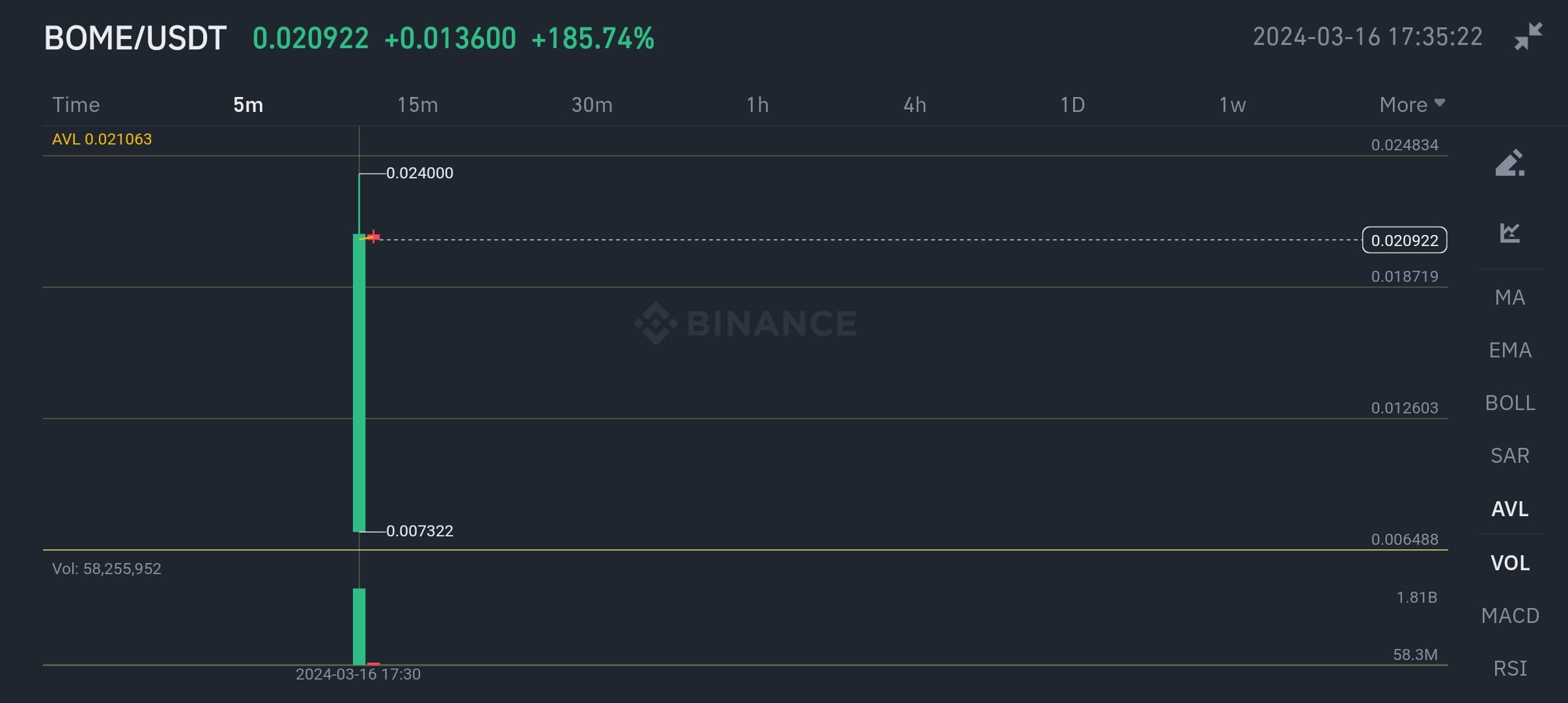Select the SAR indicator
This screenshot has width=1568, height=703.
1511,455
